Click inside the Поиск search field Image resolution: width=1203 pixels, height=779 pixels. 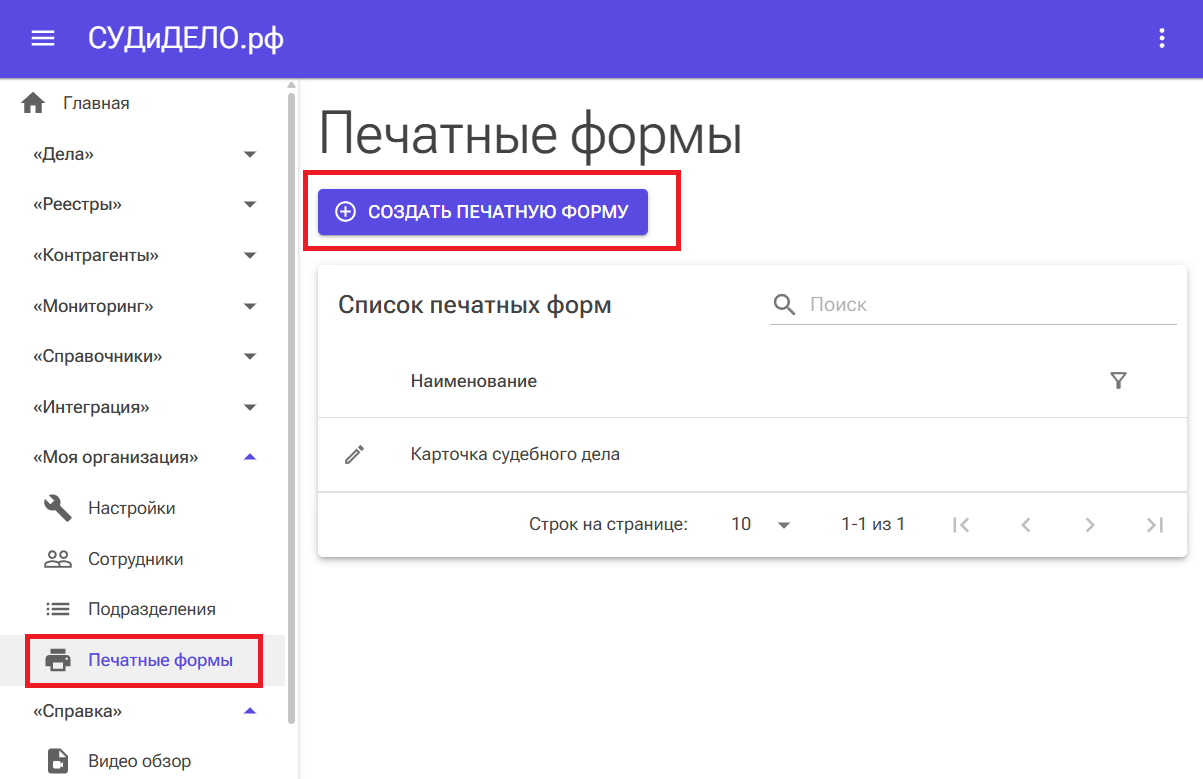[x=900, y=303]
